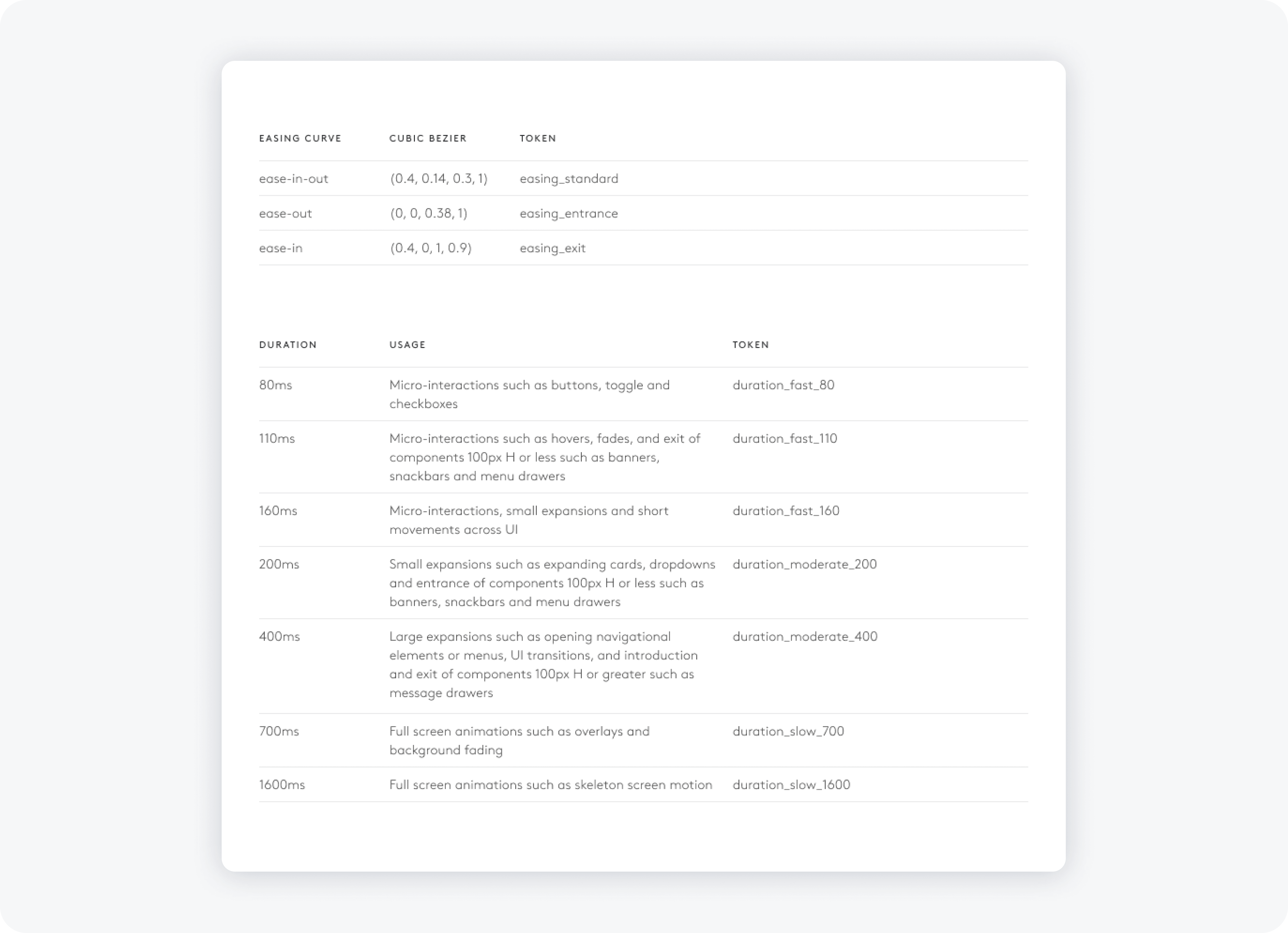Click the USAGE column header
The height and width of the screenshot is (933, 1288).
407,344
